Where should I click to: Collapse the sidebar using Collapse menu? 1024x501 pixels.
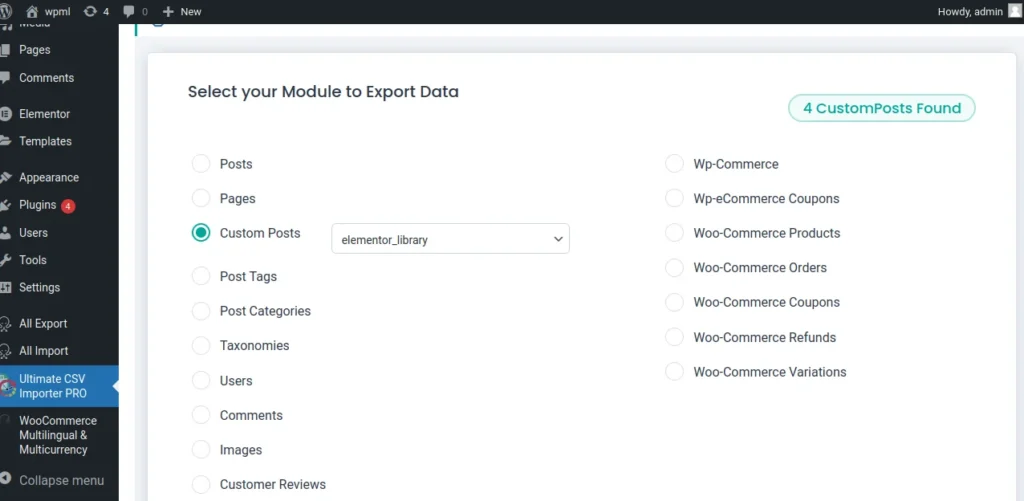pyautogui.click(x=60, y=480)
